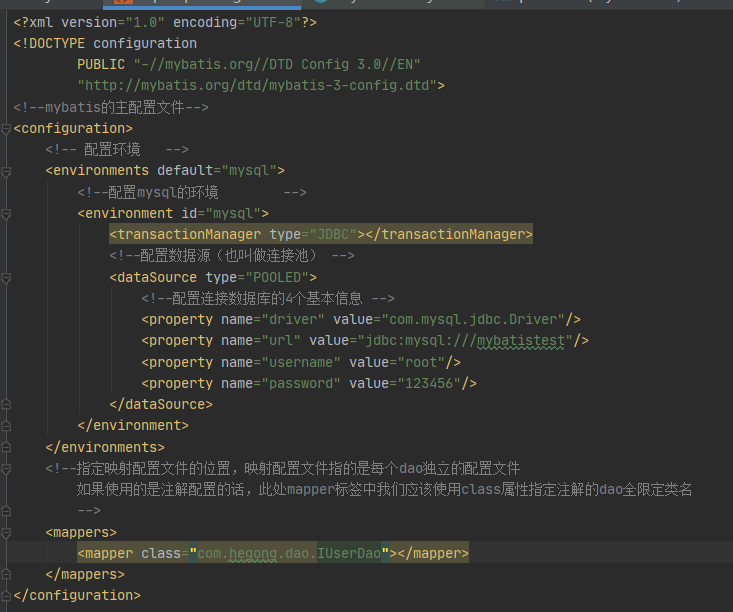Click the default="mysql" attribute
The height and width of the screenshot is (612, 733).
coord(216,171)
